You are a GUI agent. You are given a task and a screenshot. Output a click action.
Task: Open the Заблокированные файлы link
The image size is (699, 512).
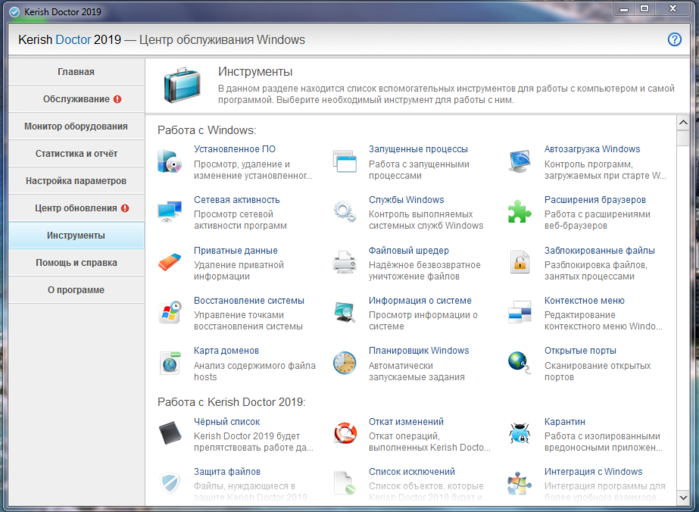pyautogui.click(x=599, y=250)
